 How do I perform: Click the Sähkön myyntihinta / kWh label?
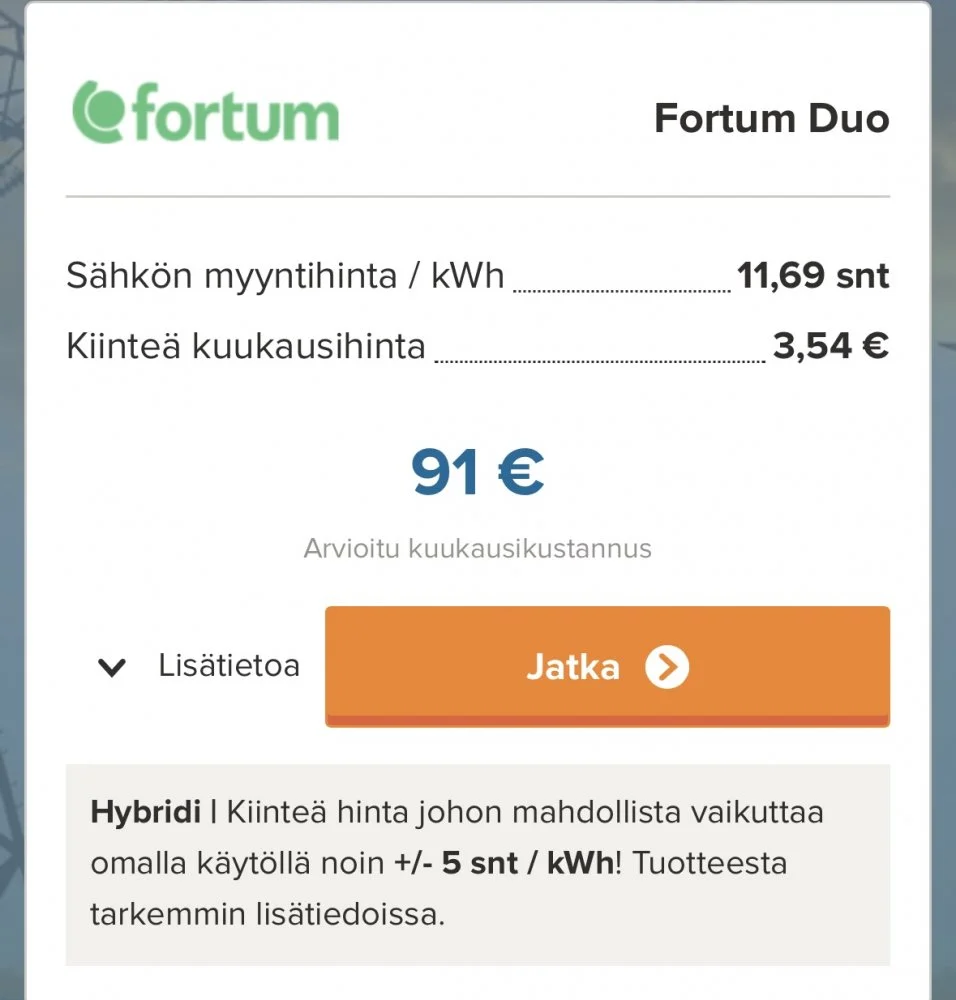pos(285,276)
